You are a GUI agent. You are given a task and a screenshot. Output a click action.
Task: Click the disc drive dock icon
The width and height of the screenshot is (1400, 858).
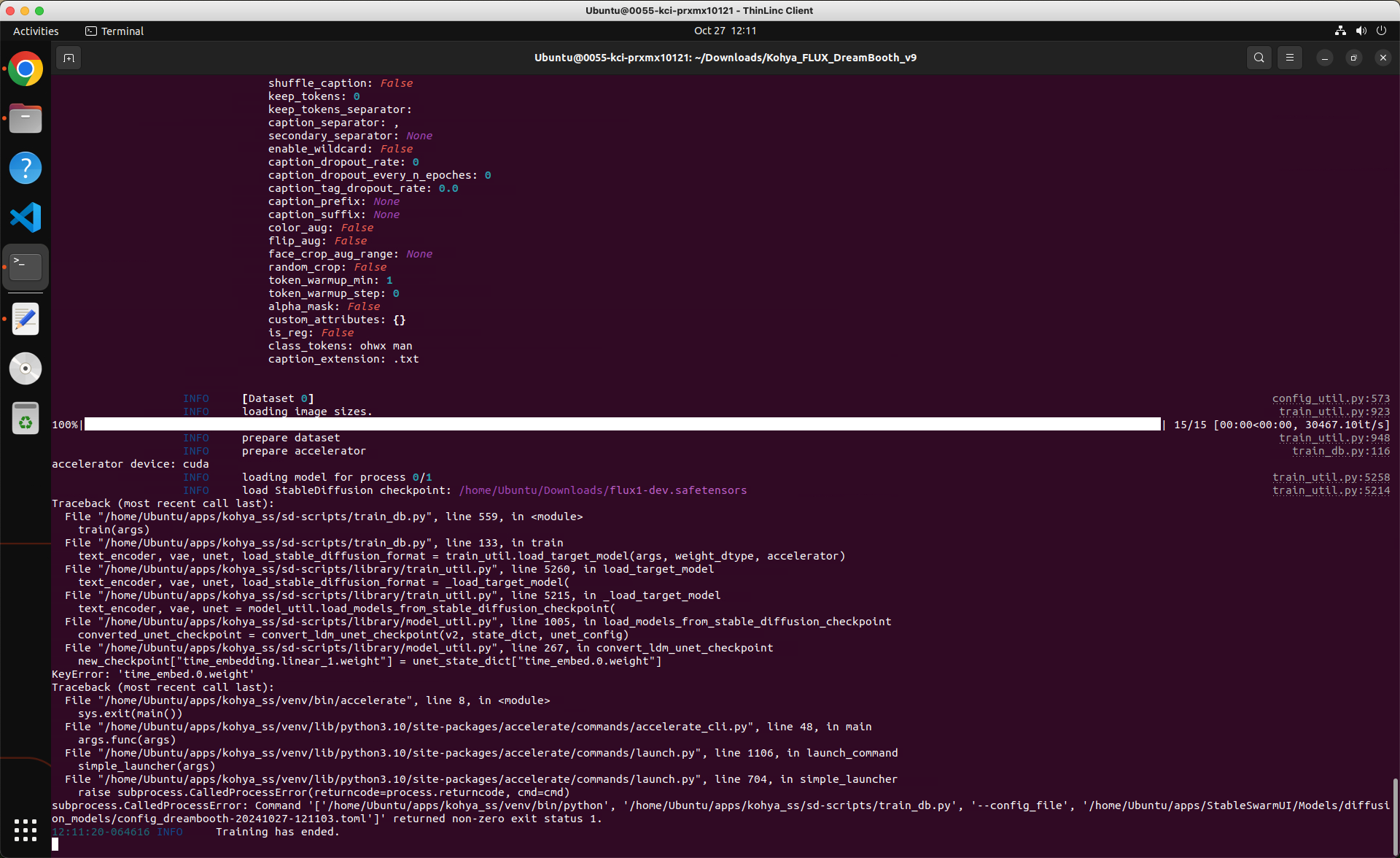coord(26,368)
